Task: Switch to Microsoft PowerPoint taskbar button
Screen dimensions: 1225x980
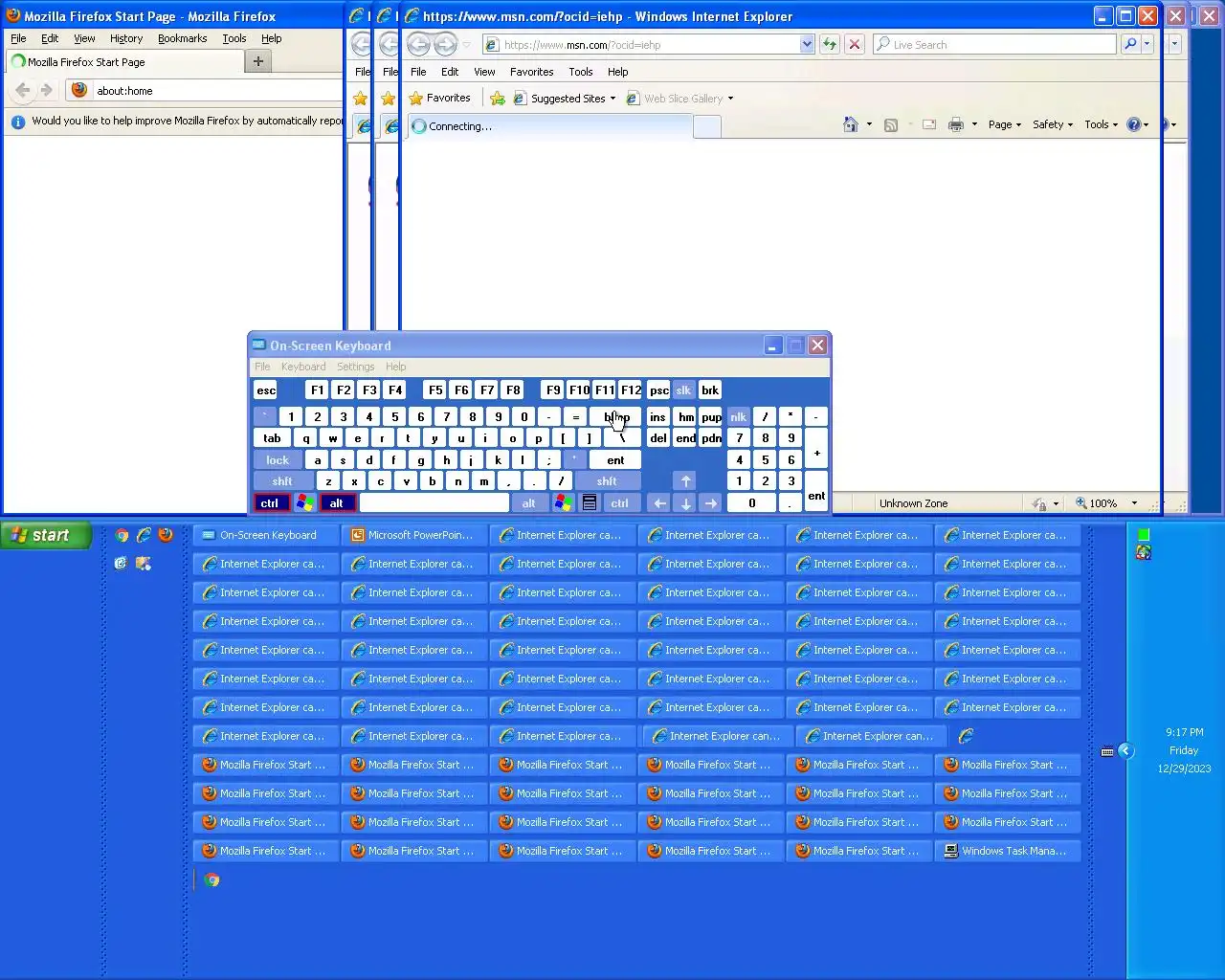Action: 414,535
